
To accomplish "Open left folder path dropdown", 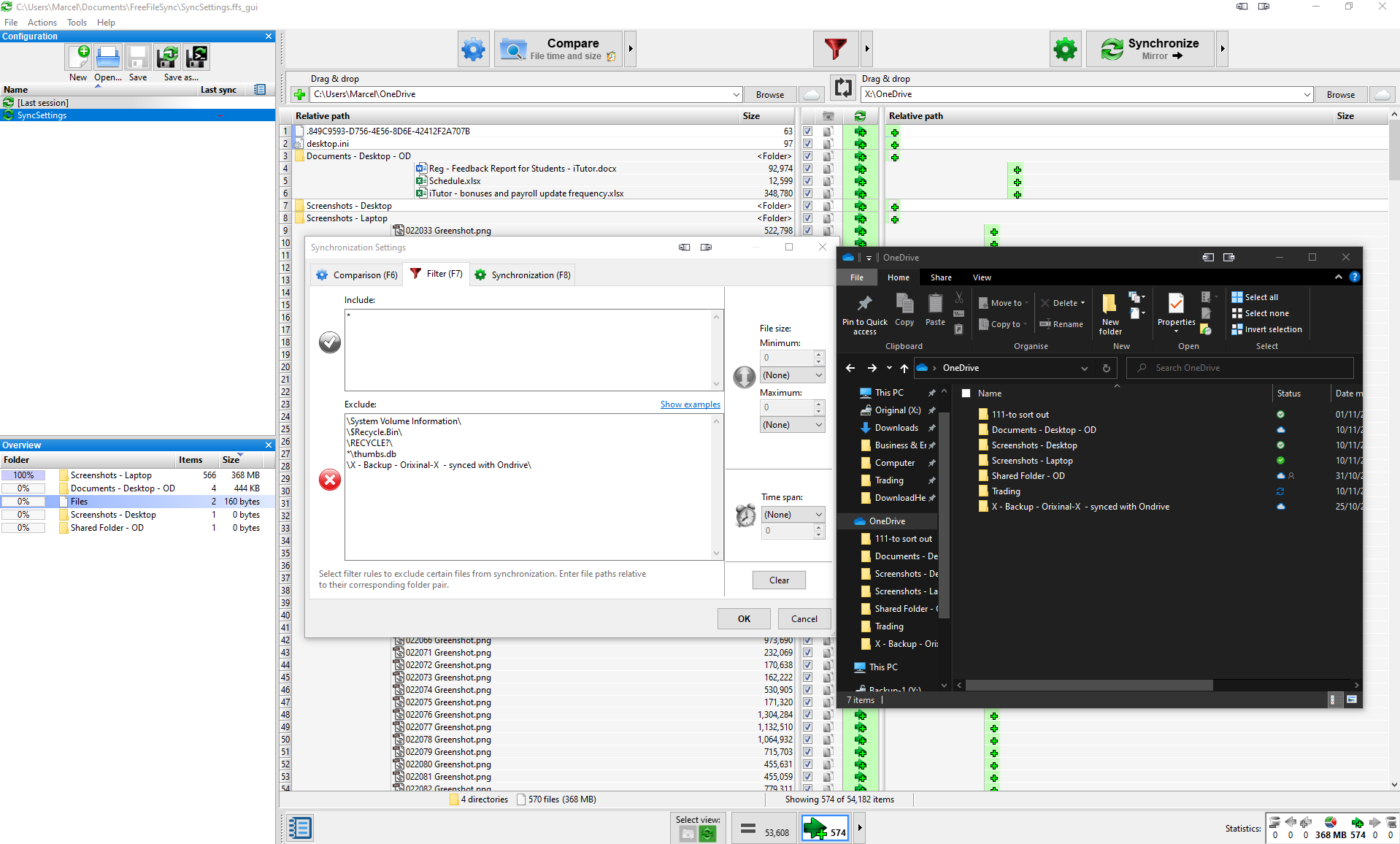I will (736, 94).
